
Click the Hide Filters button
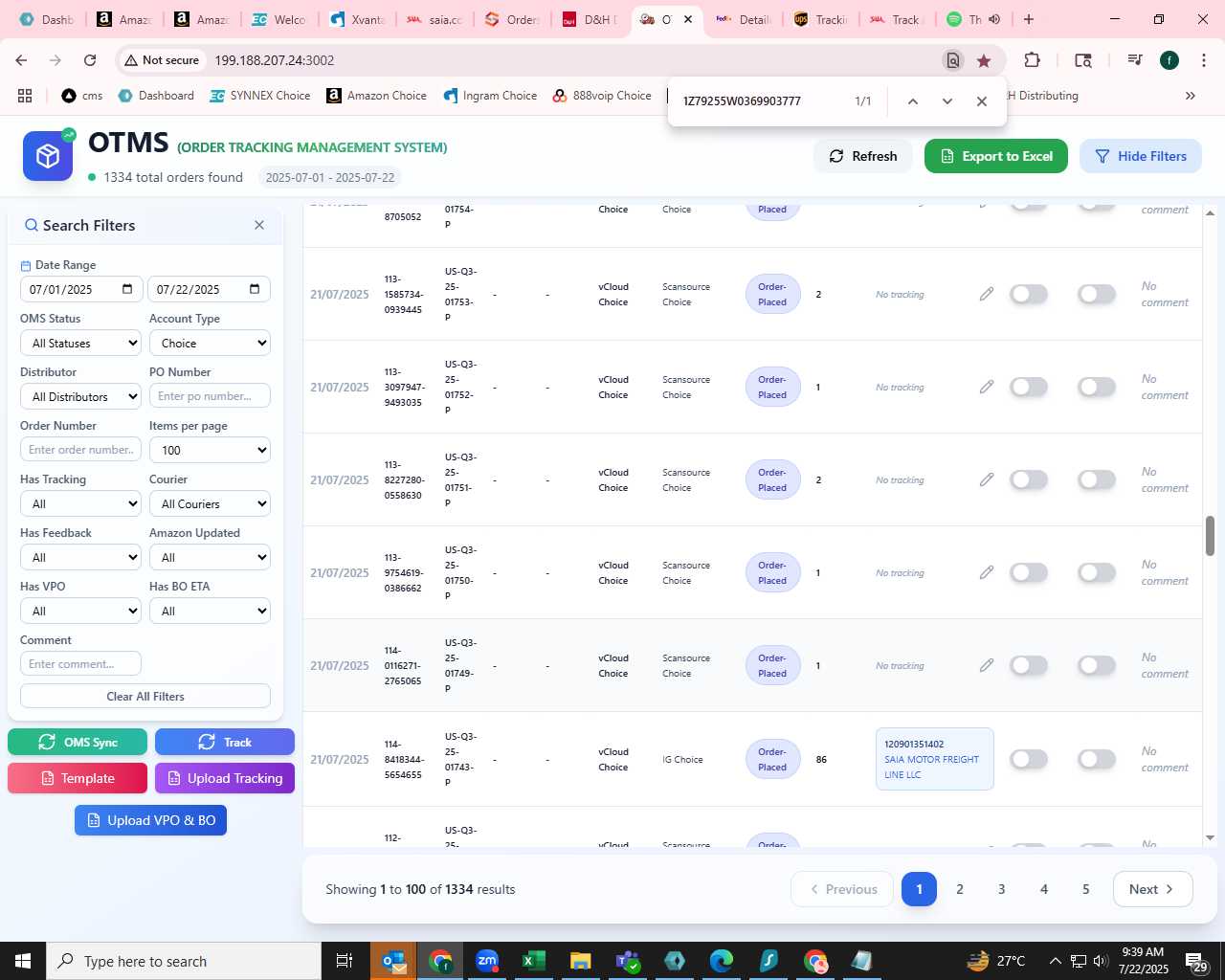pyautogui.click(x=1141, y=156)
